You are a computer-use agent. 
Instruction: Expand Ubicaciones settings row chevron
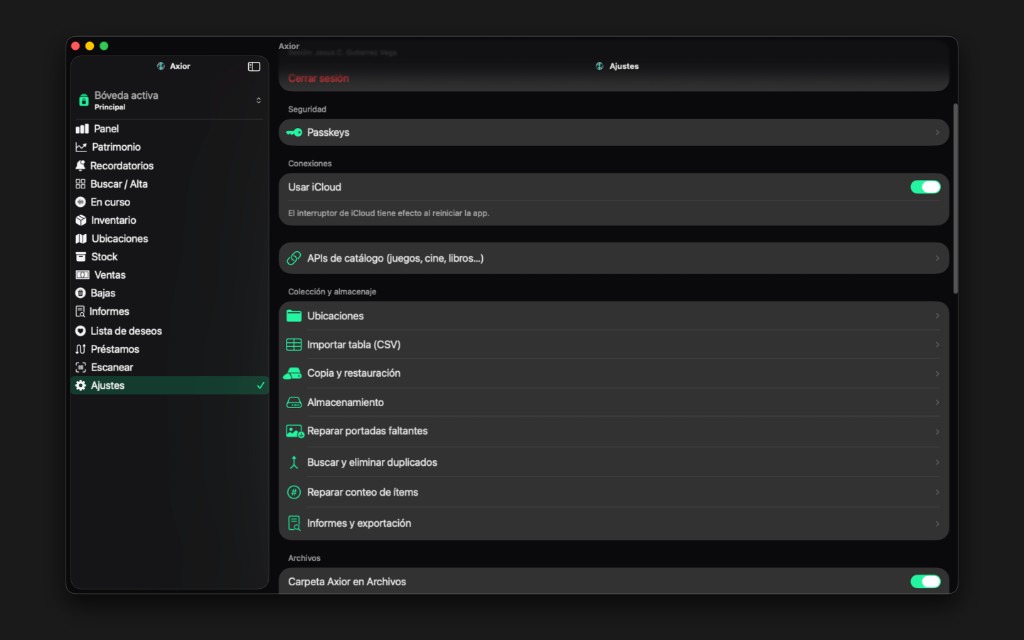(937, 316)
